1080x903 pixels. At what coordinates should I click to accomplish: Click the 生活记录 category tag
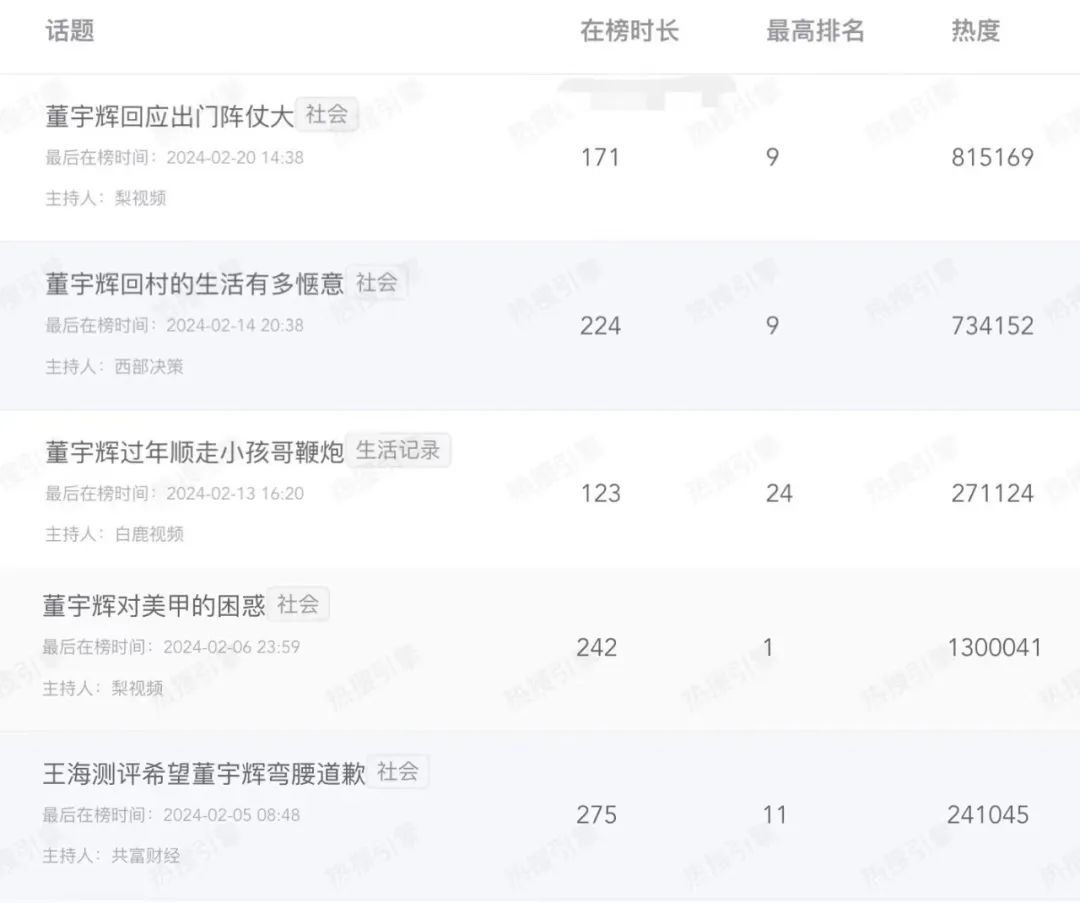click(x=398, y=450)
